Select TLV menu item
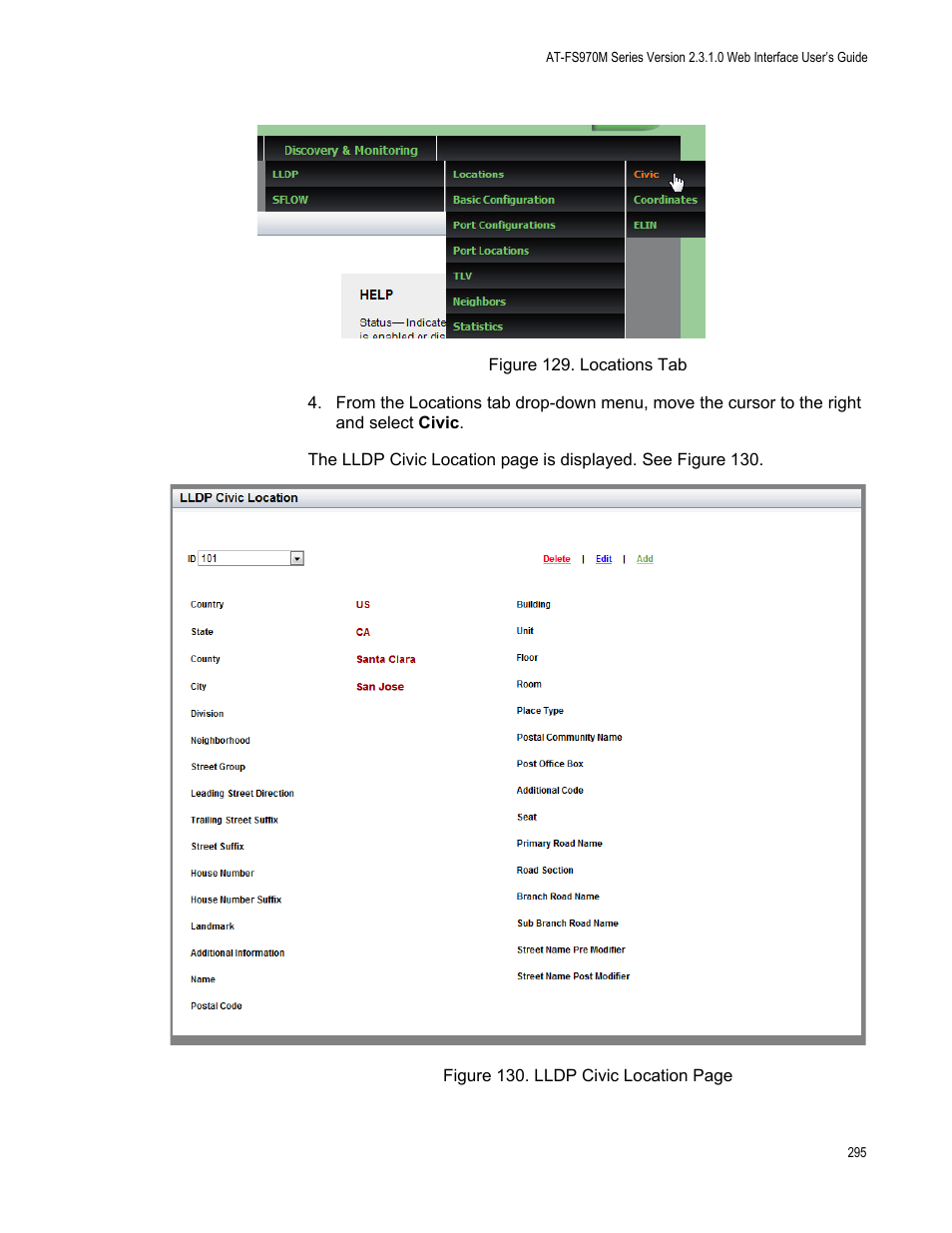This screenshot has width=952, height=1233. 535,276
